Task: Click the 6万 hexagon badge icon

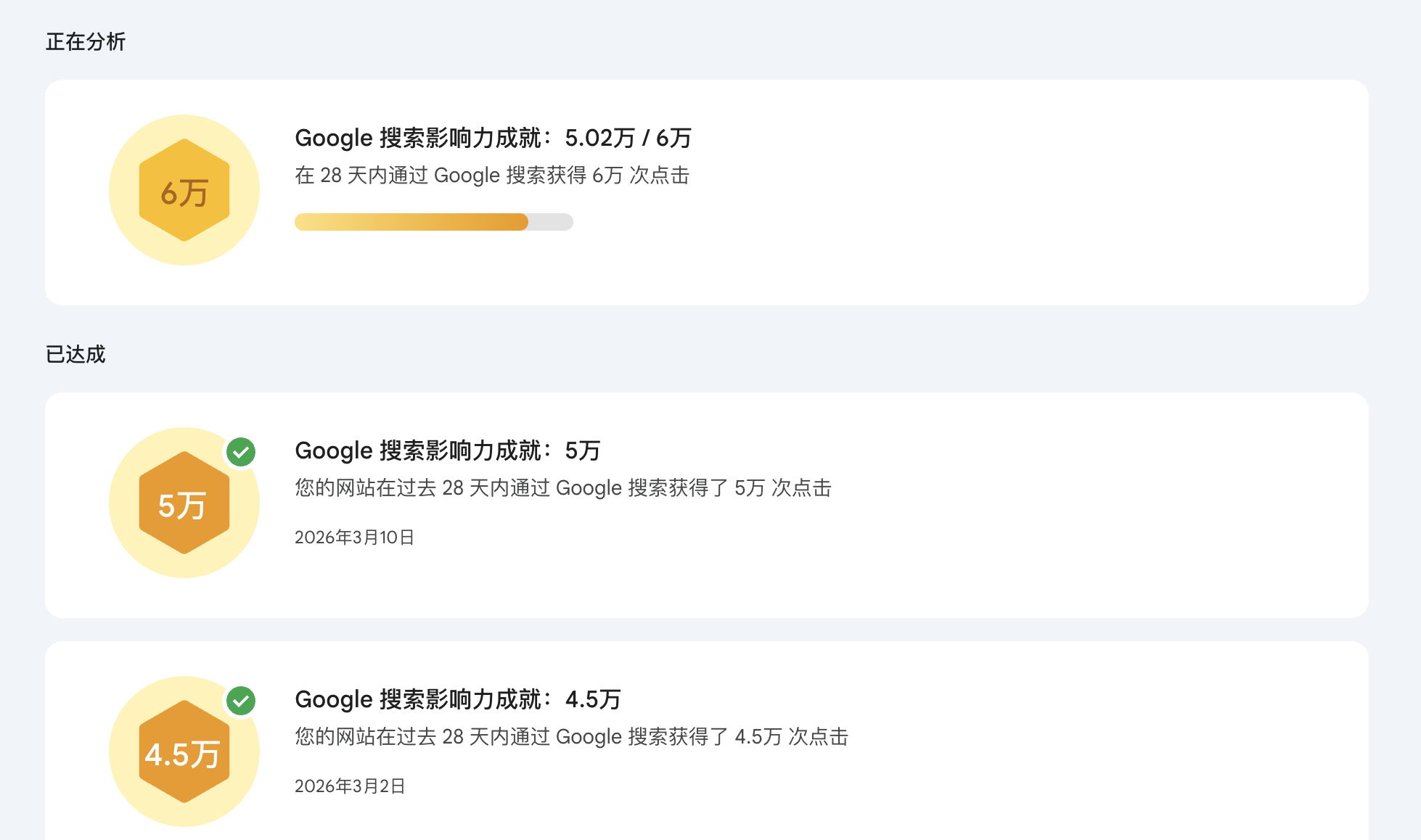Action: (x=184, y=191)
